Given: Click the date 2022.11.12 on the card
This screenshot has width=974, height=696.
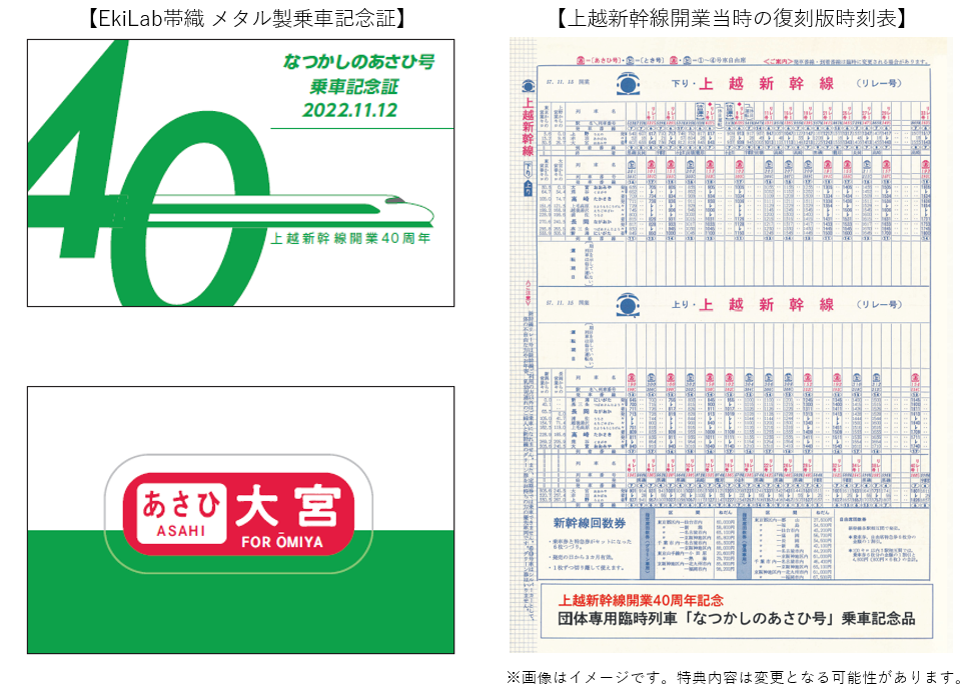Looking at the screenshot, I should point(350,110).
